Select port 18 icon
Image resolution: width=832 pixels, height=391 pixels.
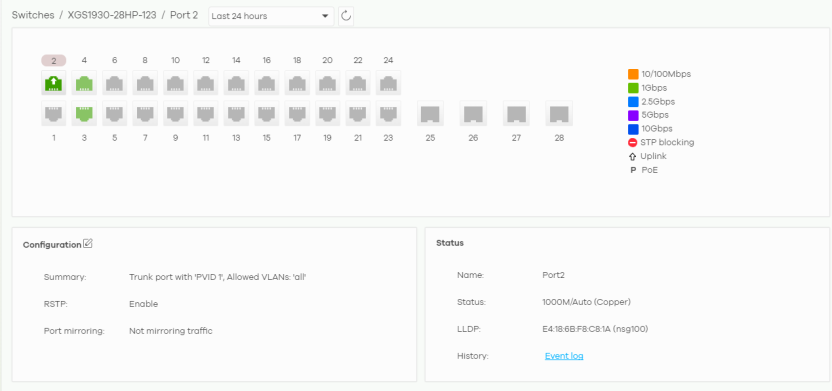[x=297, y=83]
